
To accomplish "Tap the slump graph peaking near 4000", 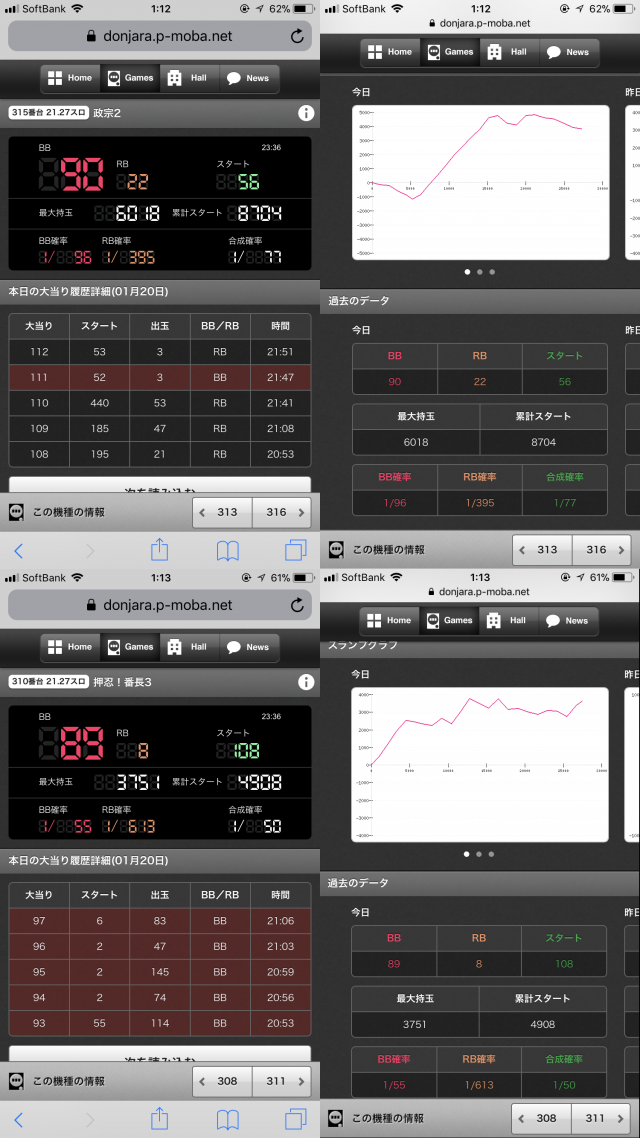I will coord(479,764).
